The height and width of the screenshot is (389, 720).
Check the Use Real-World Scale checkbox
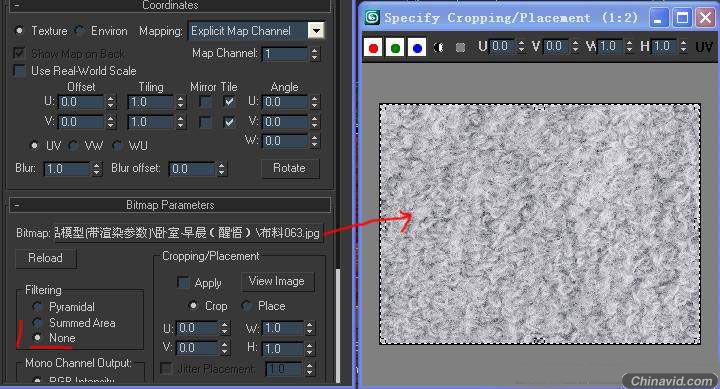19,71
